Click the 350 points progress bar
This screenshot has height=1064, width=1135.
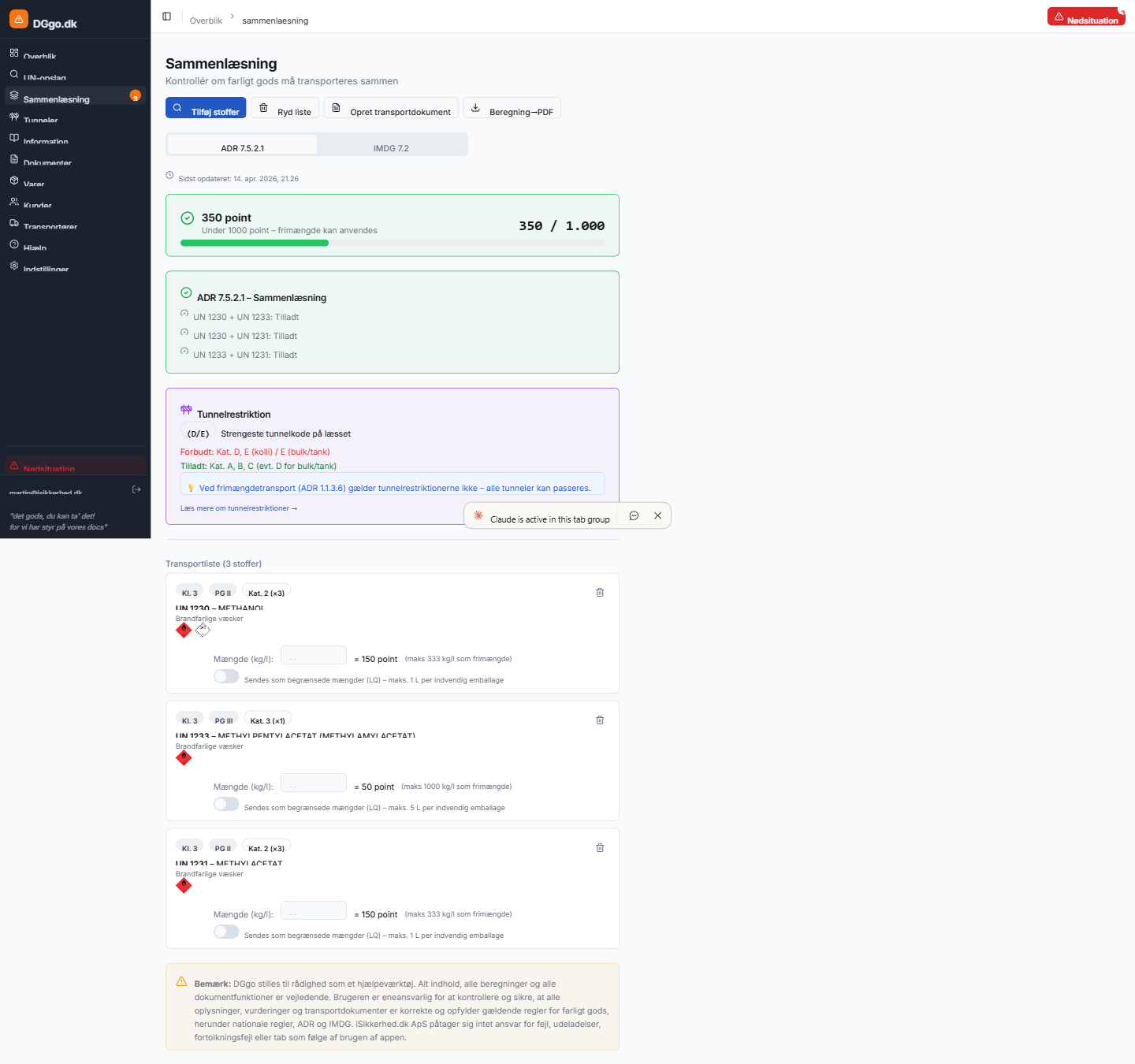click(392, 243)
